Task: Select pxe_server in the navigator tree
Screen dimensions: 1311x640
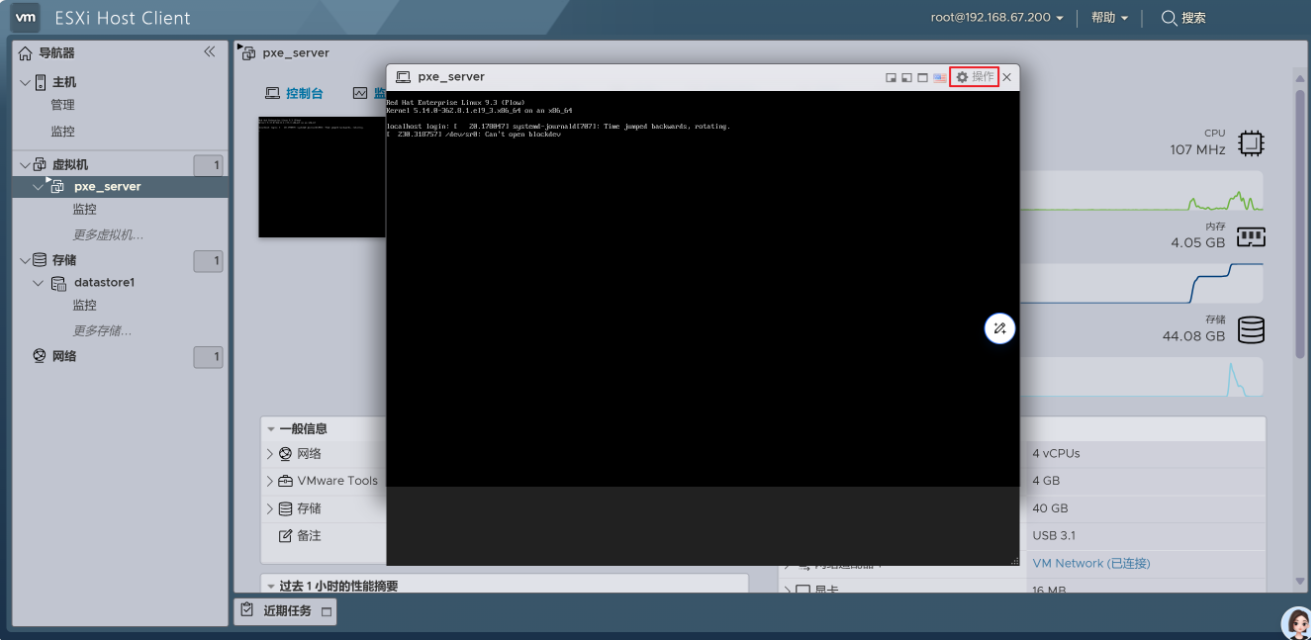Action: click(107, 187)
